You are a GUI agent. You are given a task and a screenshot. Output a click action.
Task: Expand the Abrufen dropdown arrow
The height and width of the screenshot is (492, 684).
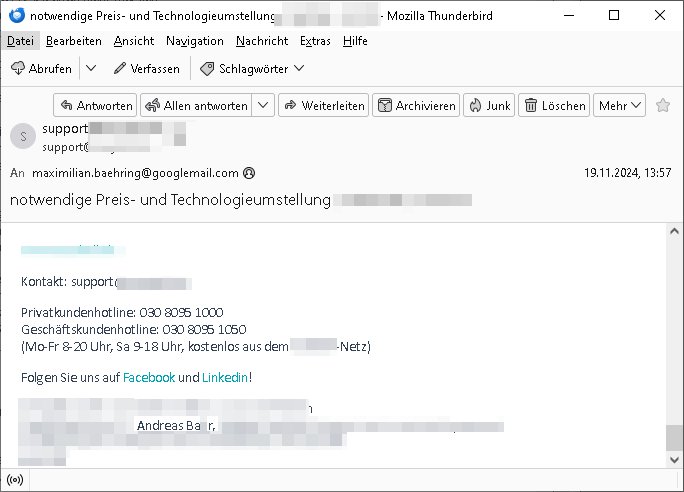[90, 68]
